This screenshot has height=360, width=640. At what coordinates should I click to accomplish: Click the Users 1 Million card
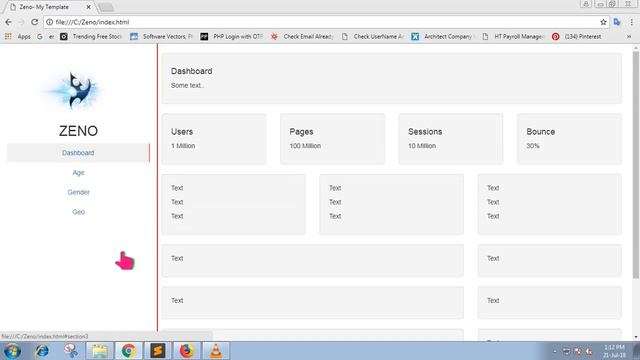(x=214, y=139)
